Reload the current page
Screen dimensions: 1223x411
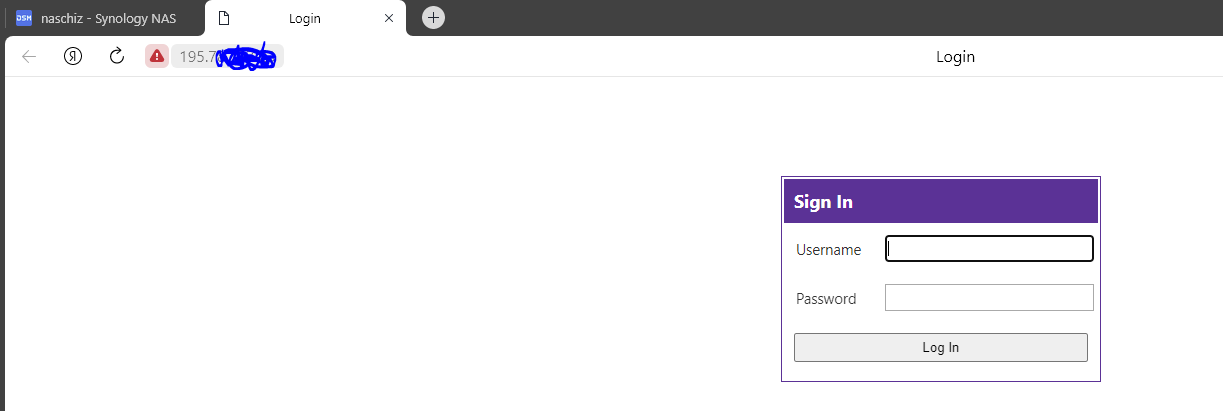click(116, 57)
